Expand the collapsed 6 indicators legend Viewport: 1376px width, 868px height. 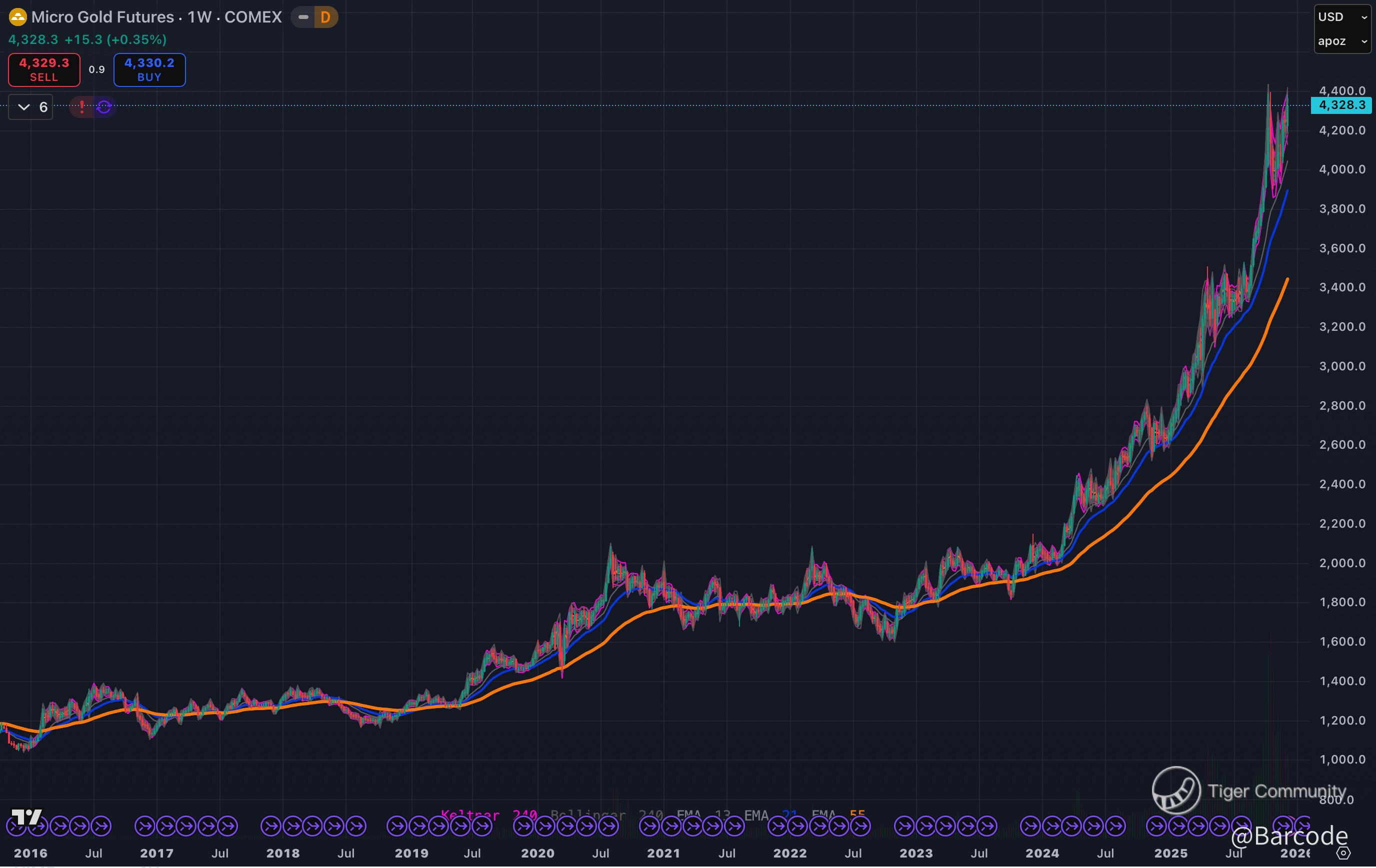(x=31, y=107)
